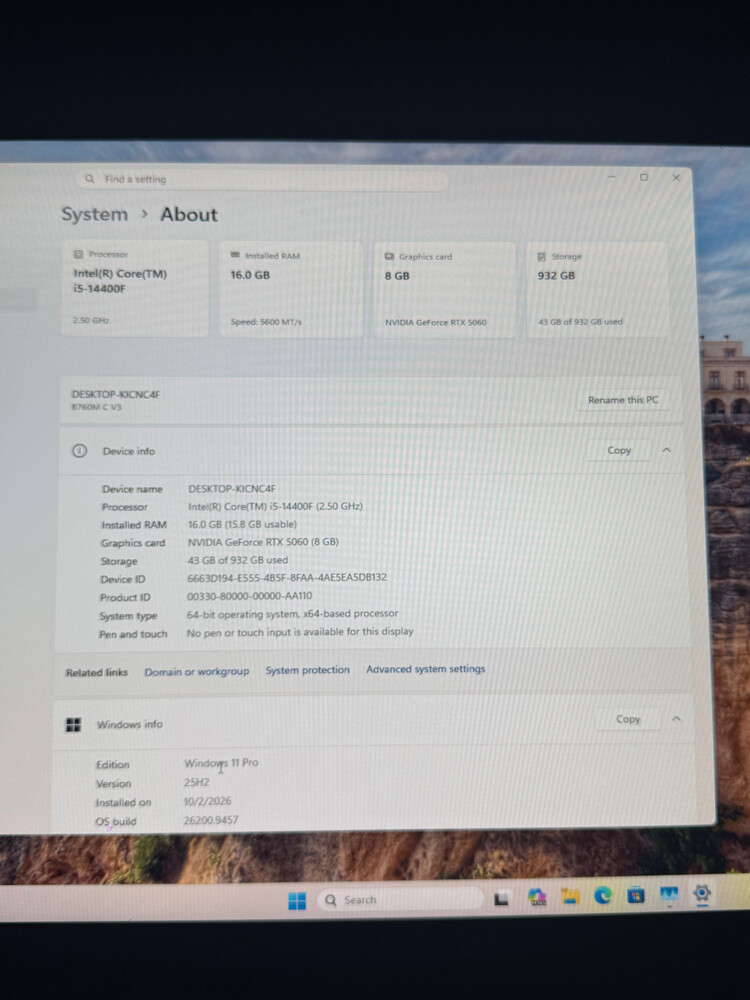Click Product ID value 00330-80000-00000-AA110

[249, 596]
